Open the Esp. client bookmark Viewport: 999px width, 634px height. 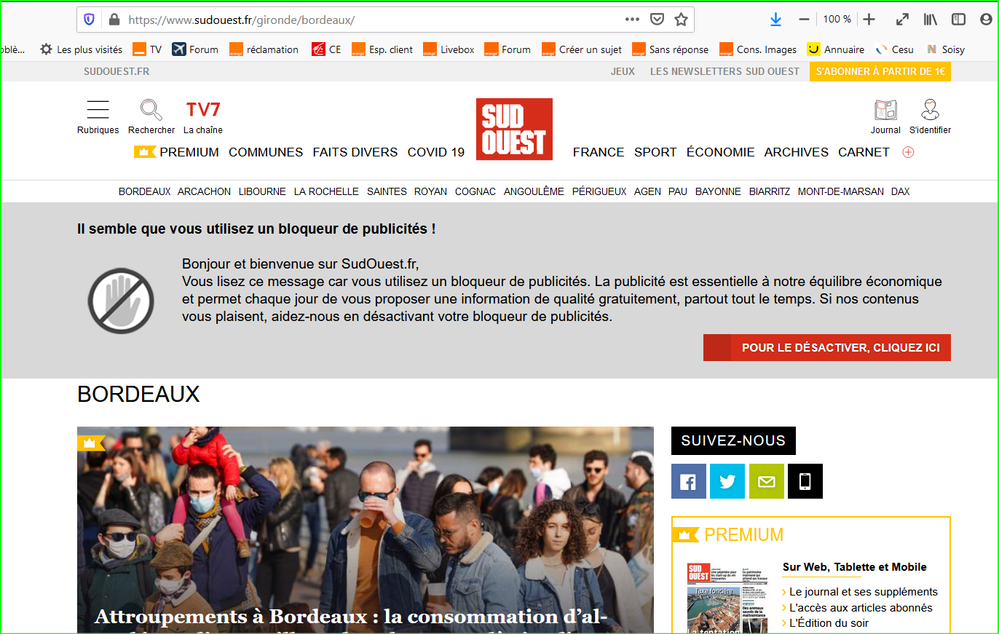[x=382, y=49]
